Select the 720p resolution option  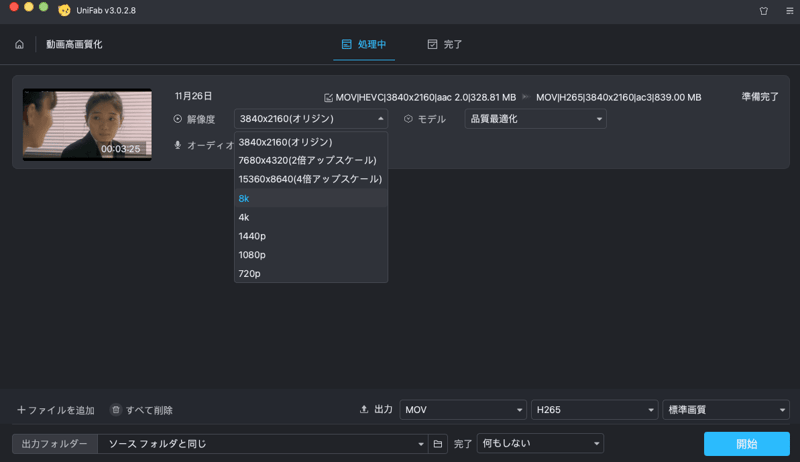(x=311, y=274)
